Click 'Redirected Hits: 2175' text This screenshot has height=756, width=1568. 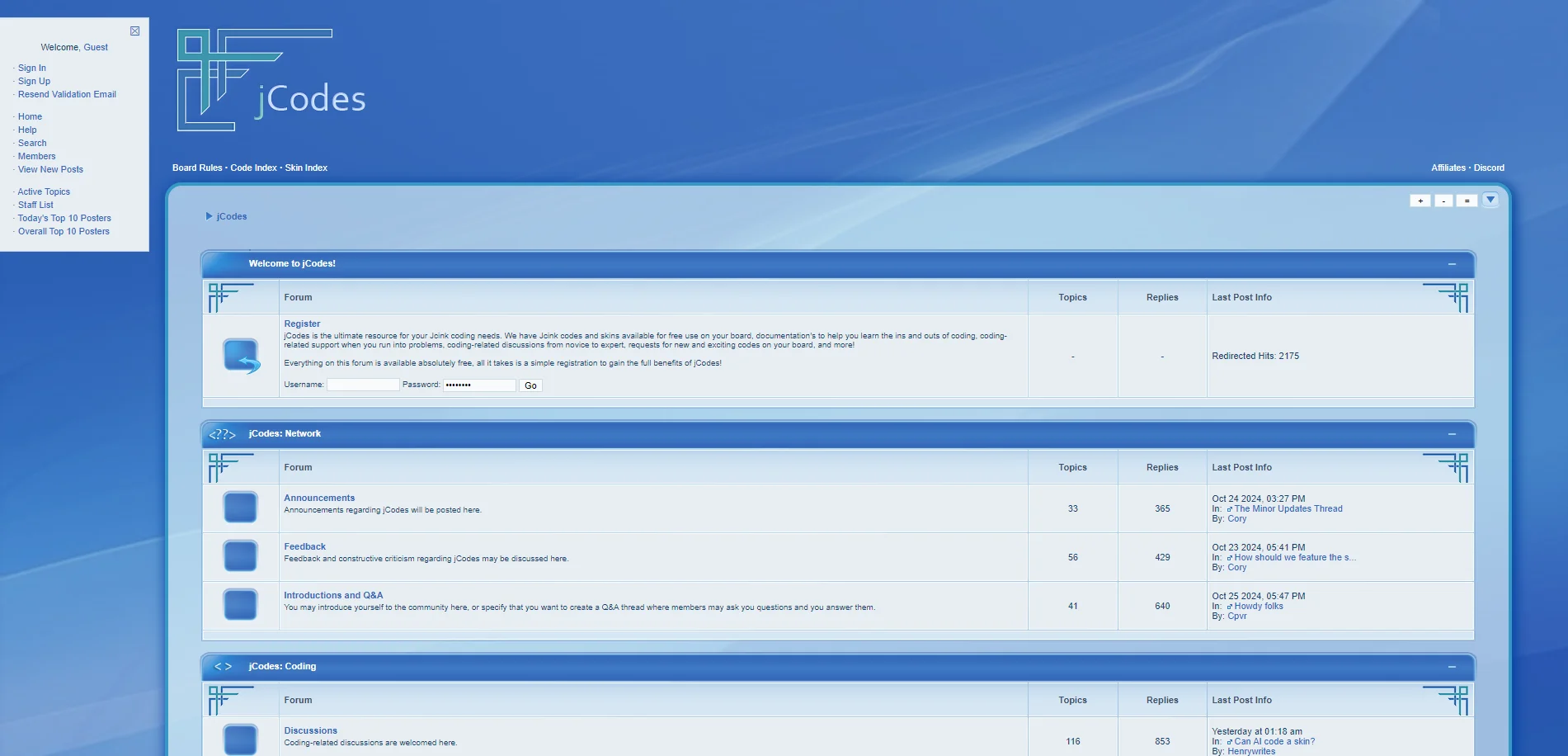[x=1255, y=356]
